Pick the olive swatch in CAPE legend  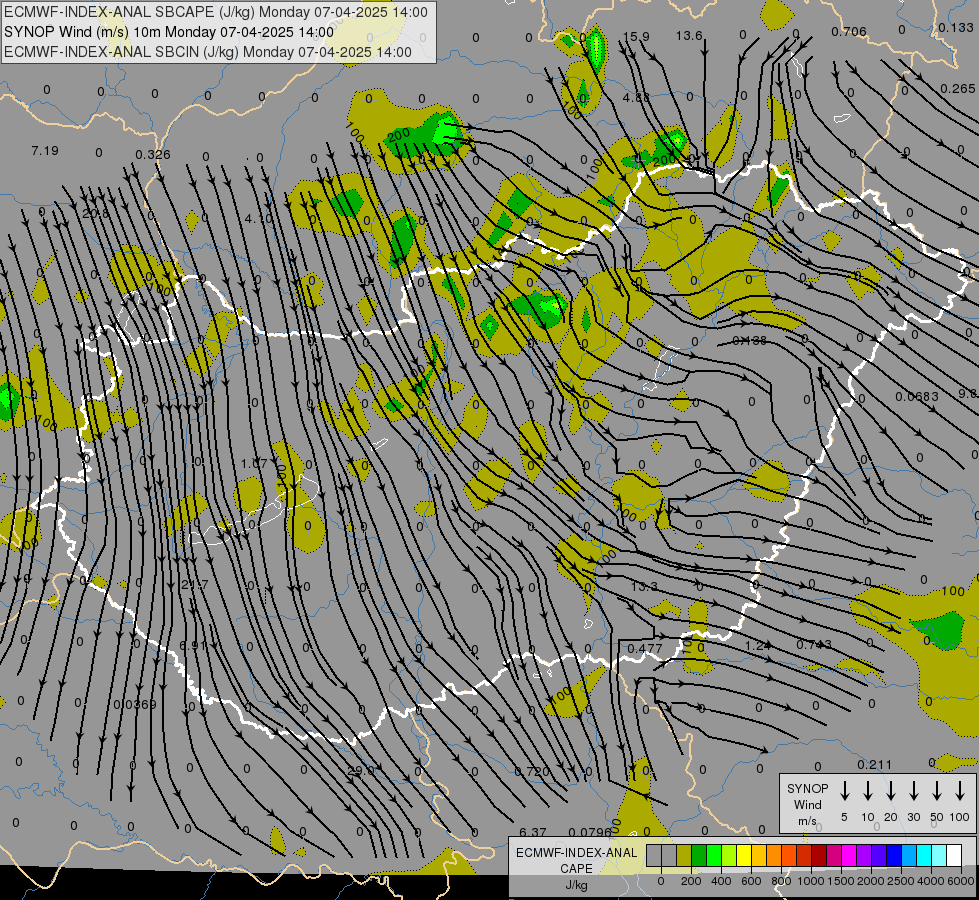(x=684, y=856)
